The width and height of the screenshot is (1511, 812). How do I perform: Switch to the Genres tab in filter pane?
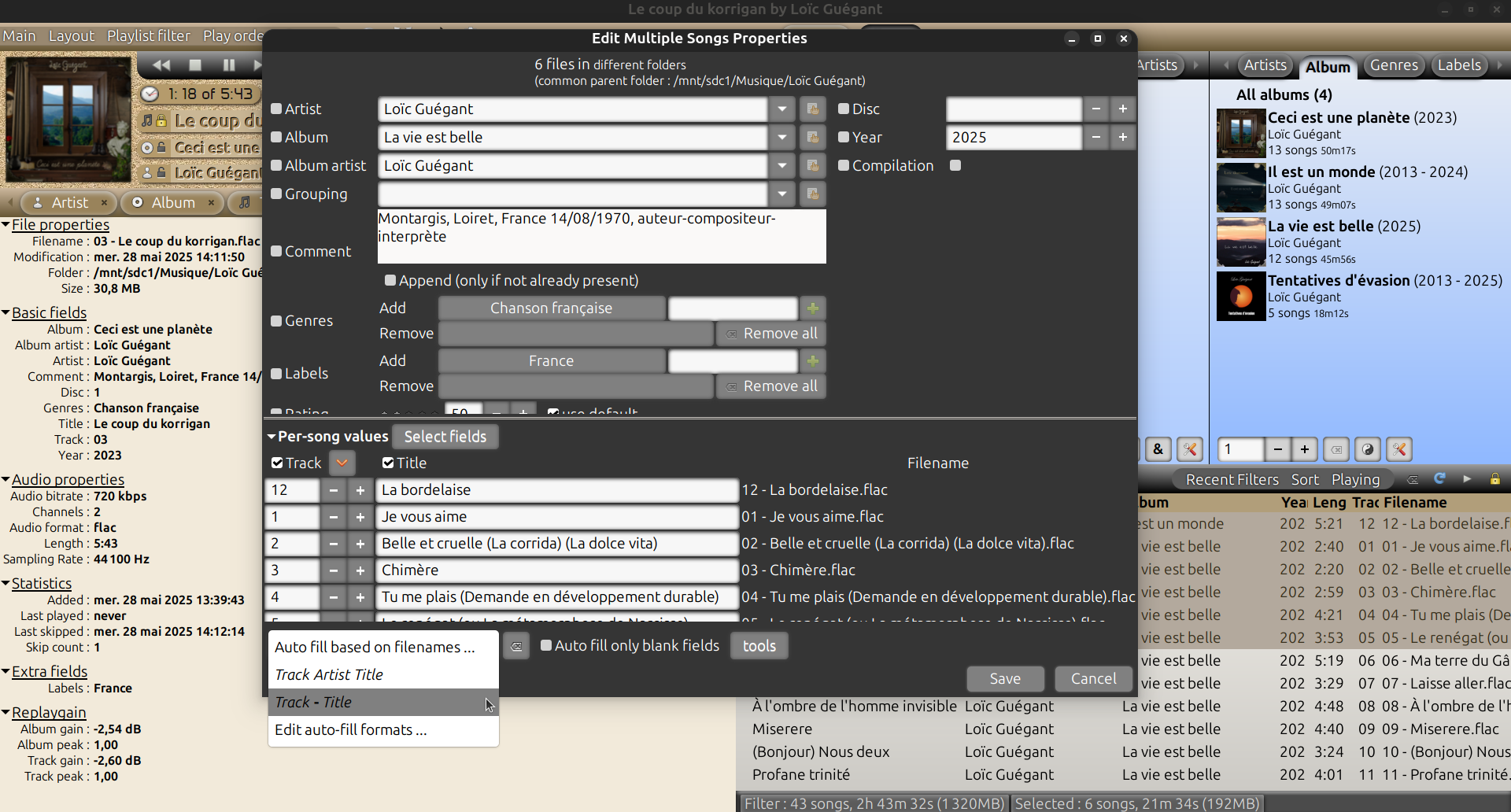[1394, 65]
